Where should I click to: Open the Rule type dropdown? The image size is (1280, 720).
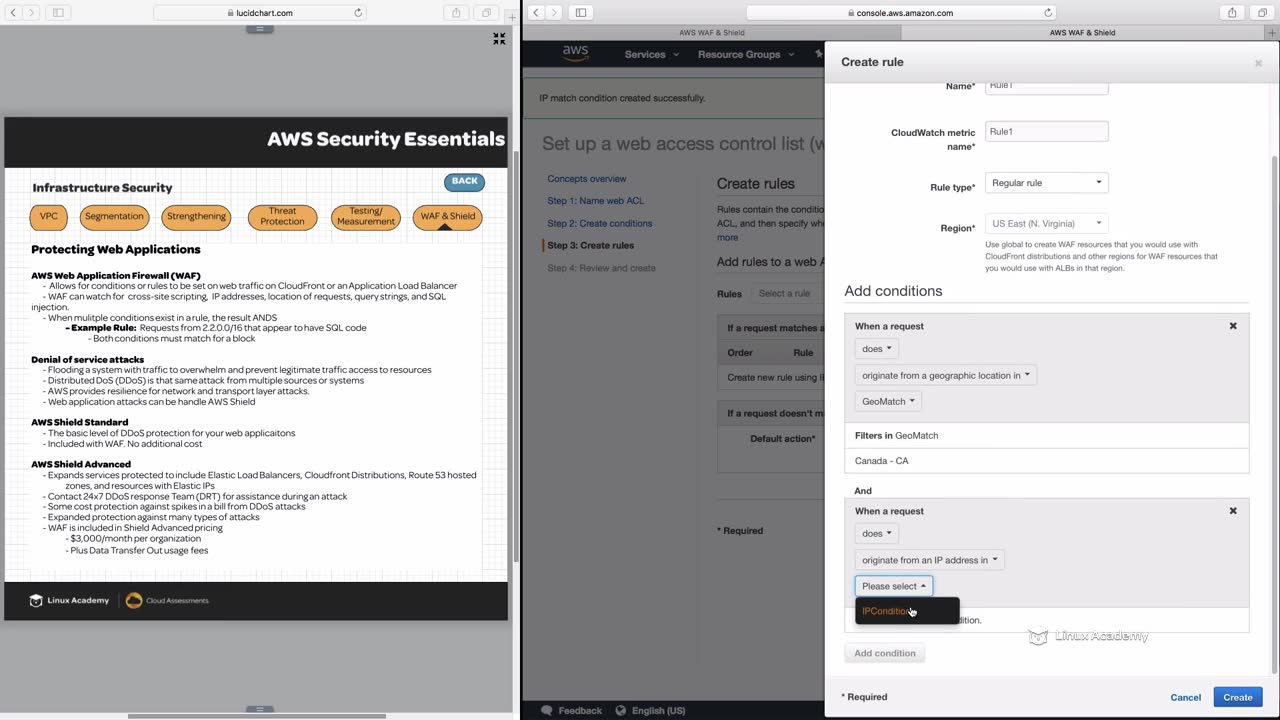(x=1046, y=183)
